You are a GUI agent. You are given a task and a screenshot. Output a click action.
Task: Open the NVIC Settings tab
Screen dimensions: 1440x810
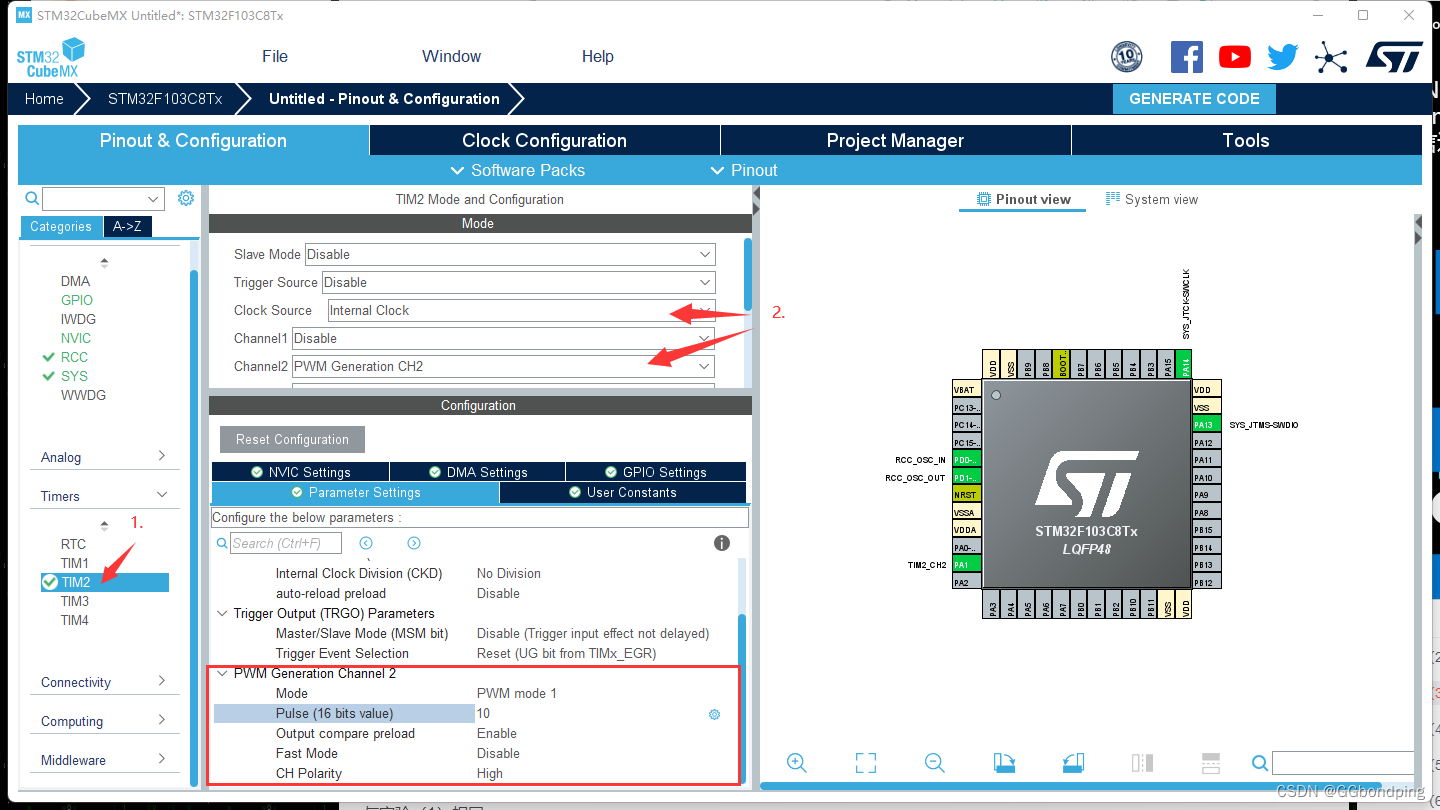(300, 472)
